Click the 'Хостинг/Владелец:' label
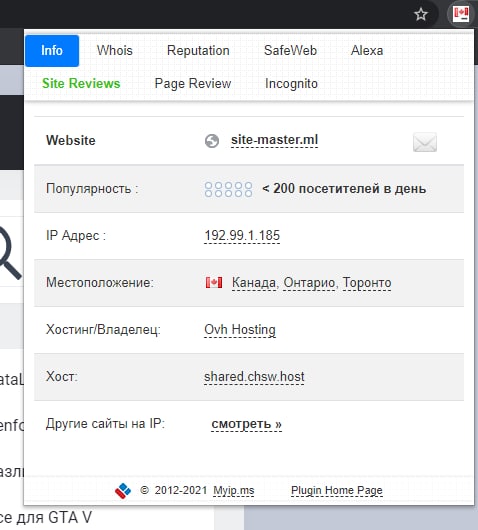 103,330
